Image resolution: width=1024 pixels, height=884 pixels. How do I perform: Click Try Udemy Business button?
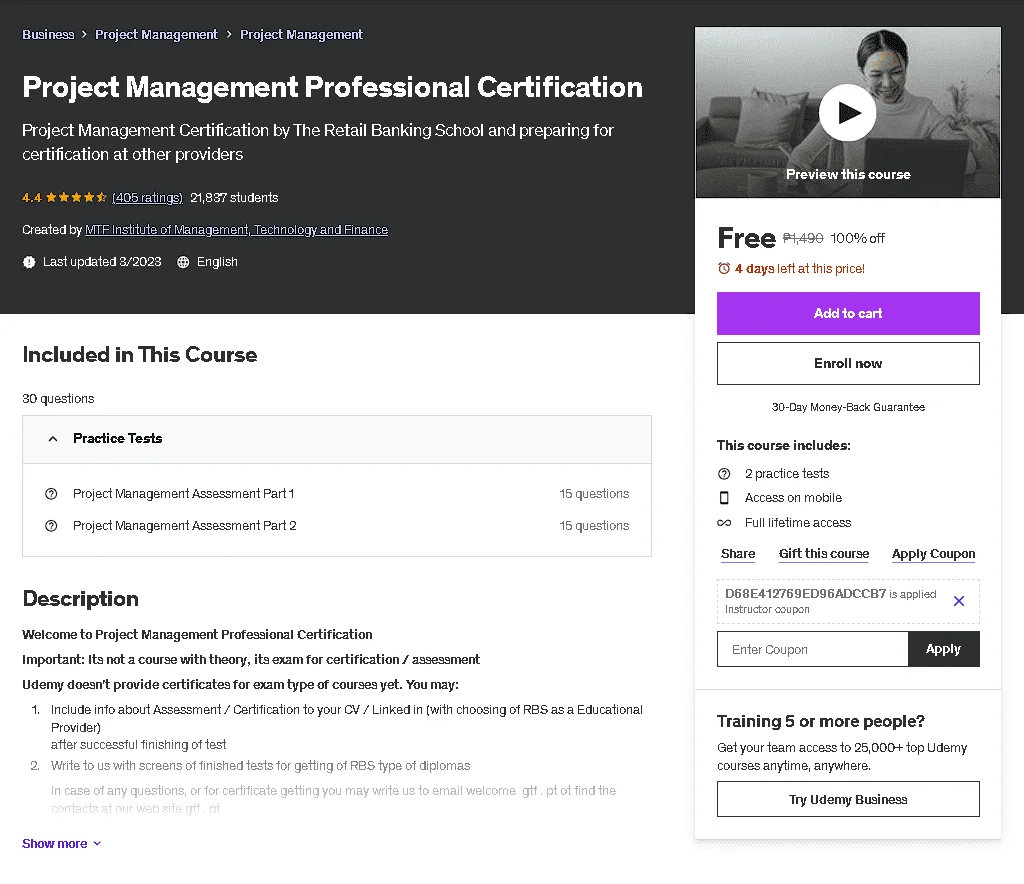tap(848, 799)
